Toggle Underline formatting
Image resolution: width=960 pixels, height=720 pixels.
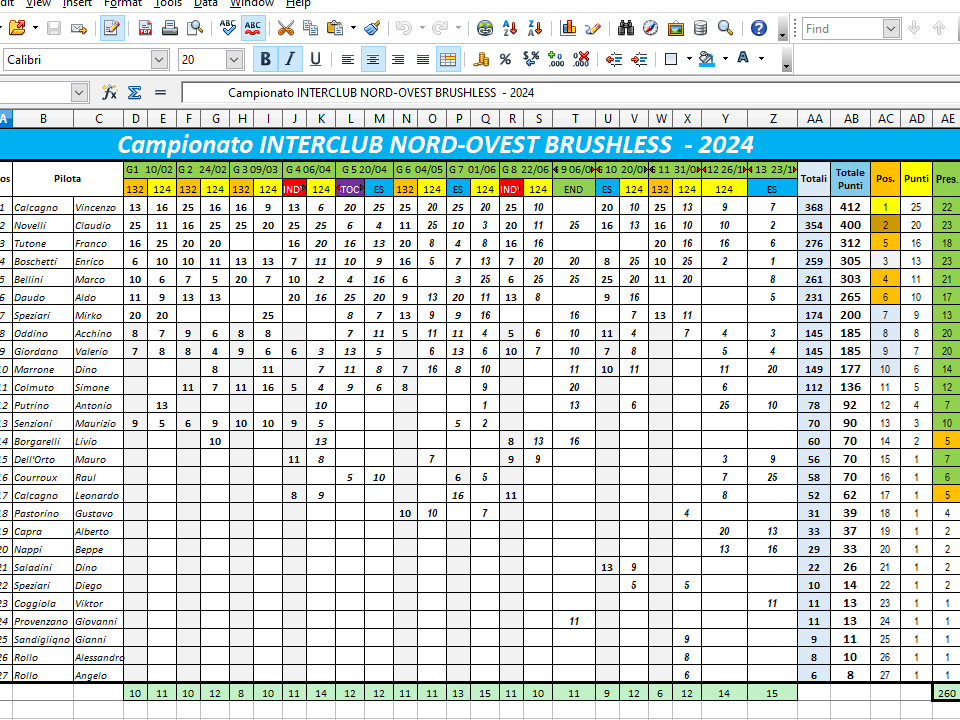coord(315,59)
